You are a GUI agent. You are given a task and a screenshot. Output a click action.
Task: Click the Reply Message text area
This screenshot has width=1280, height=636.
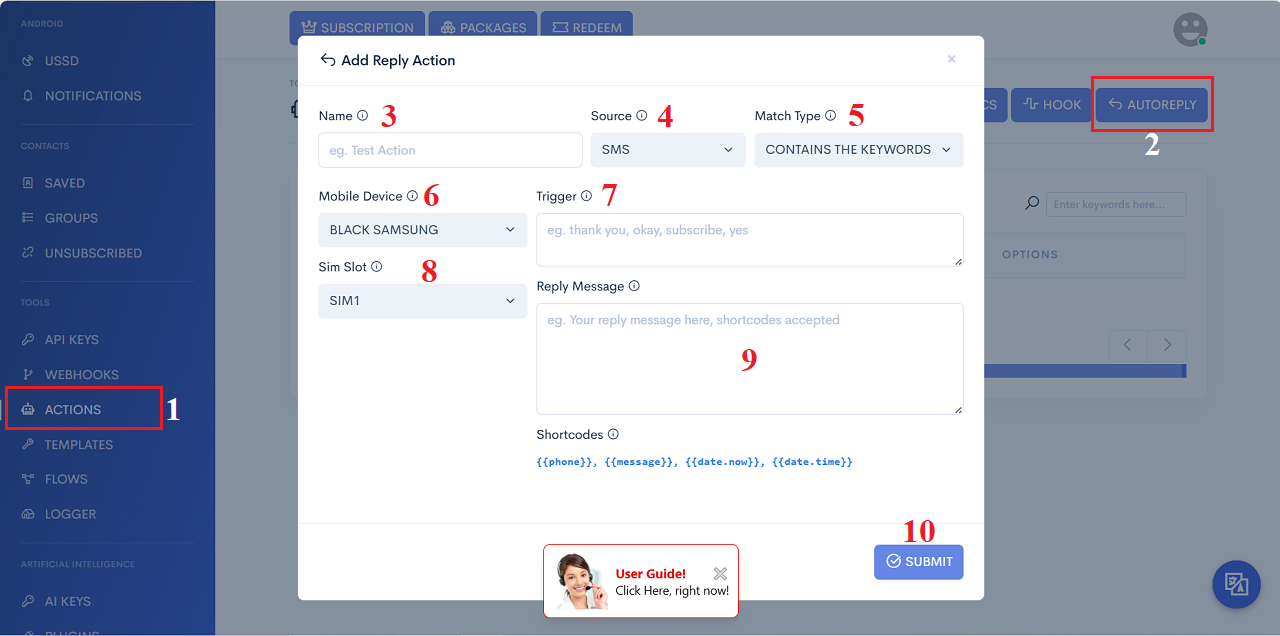point(750,359)
